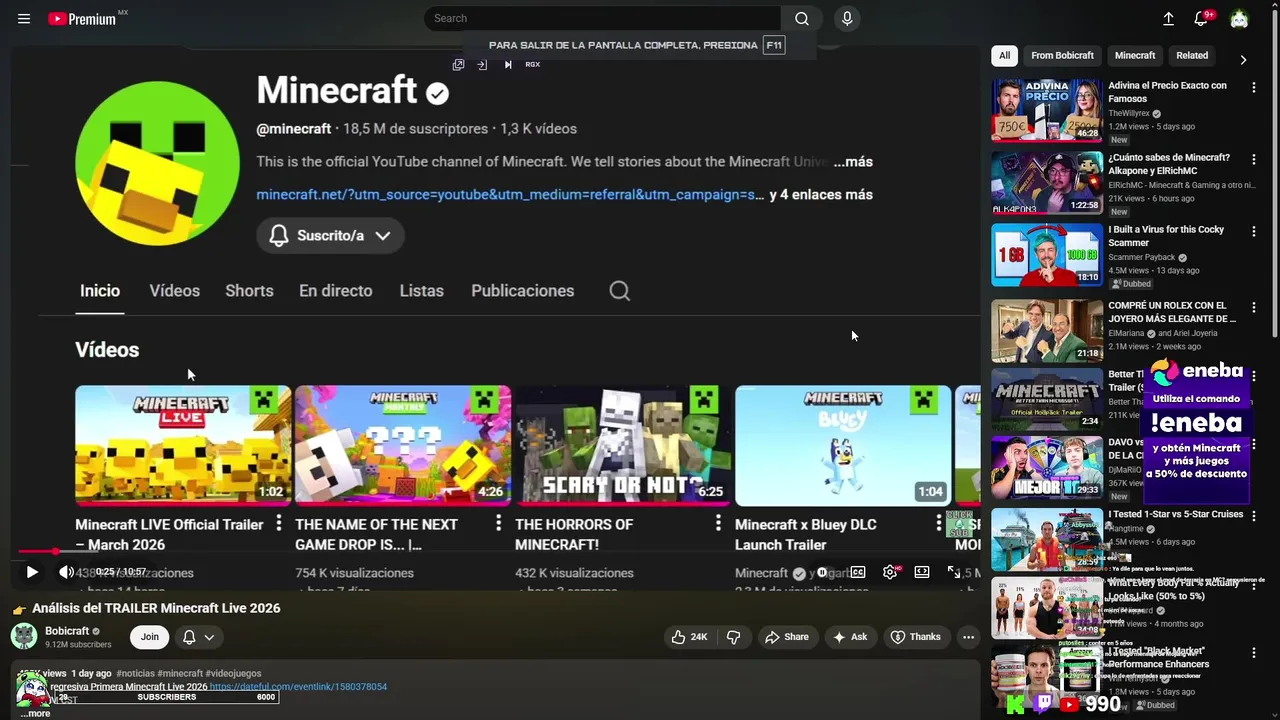Open options for Minecraft LIVE Official Trailer card

coord(278,523)
